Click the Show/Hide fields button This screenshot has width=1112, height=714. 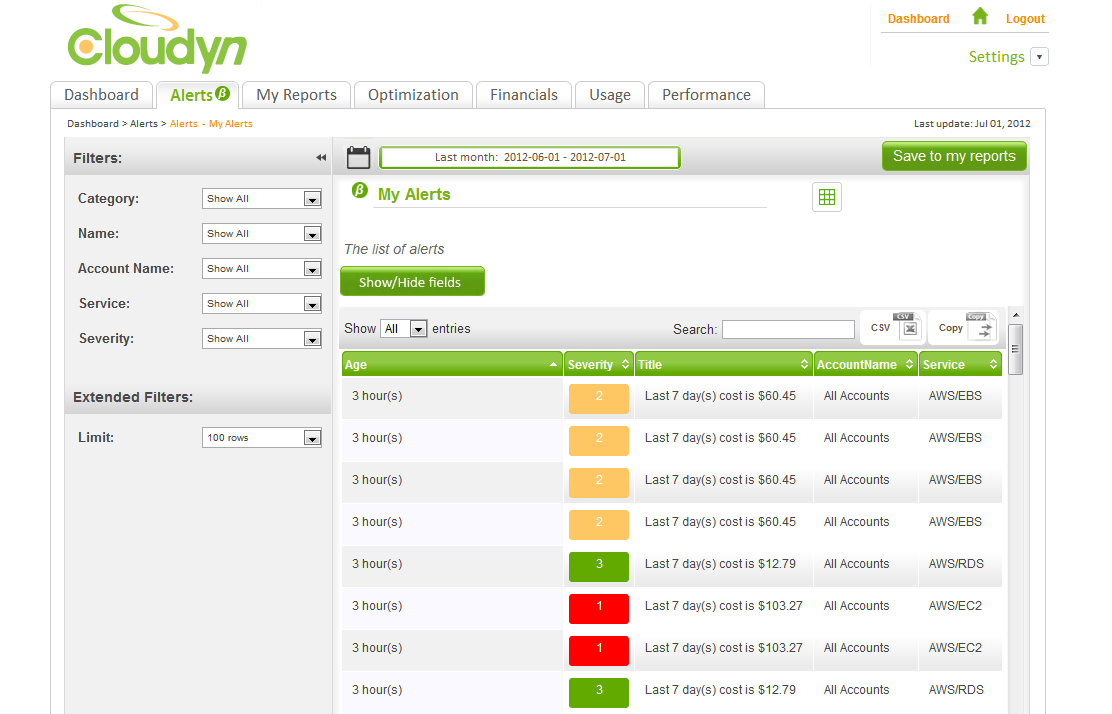[x=412, y=281]
